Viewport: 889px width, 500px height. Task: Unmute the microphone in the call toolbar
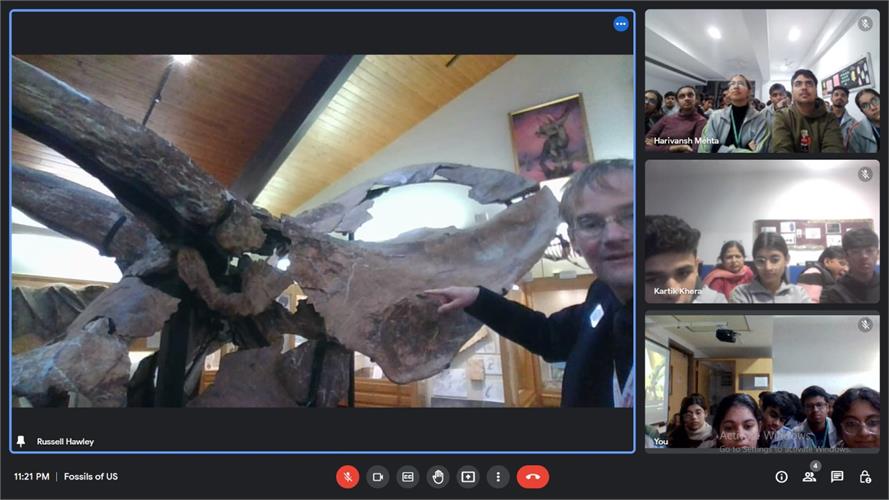(348, 477)
